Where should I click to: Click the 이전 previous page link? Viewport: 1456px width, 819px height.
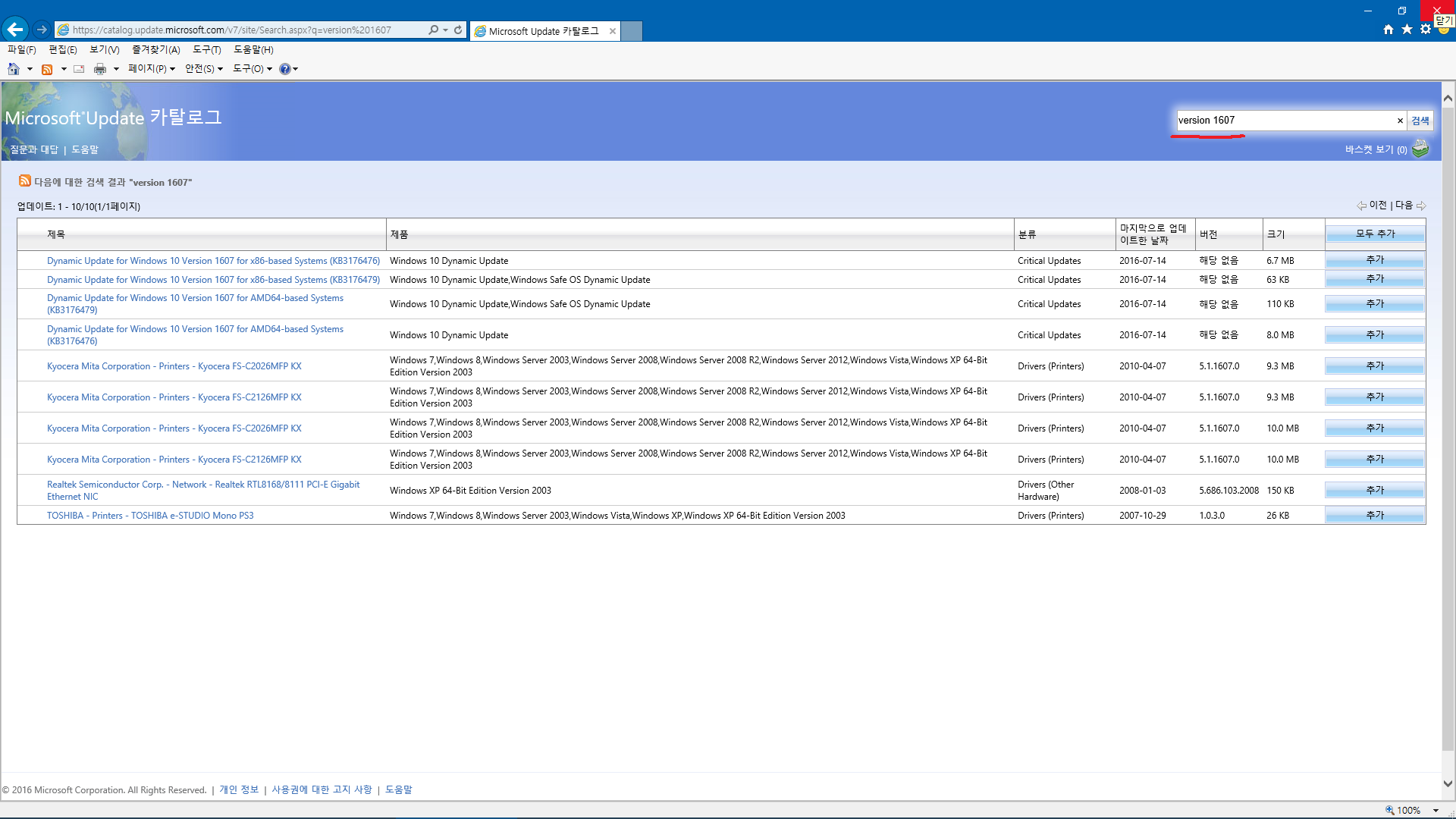(x=1372, y=206)
